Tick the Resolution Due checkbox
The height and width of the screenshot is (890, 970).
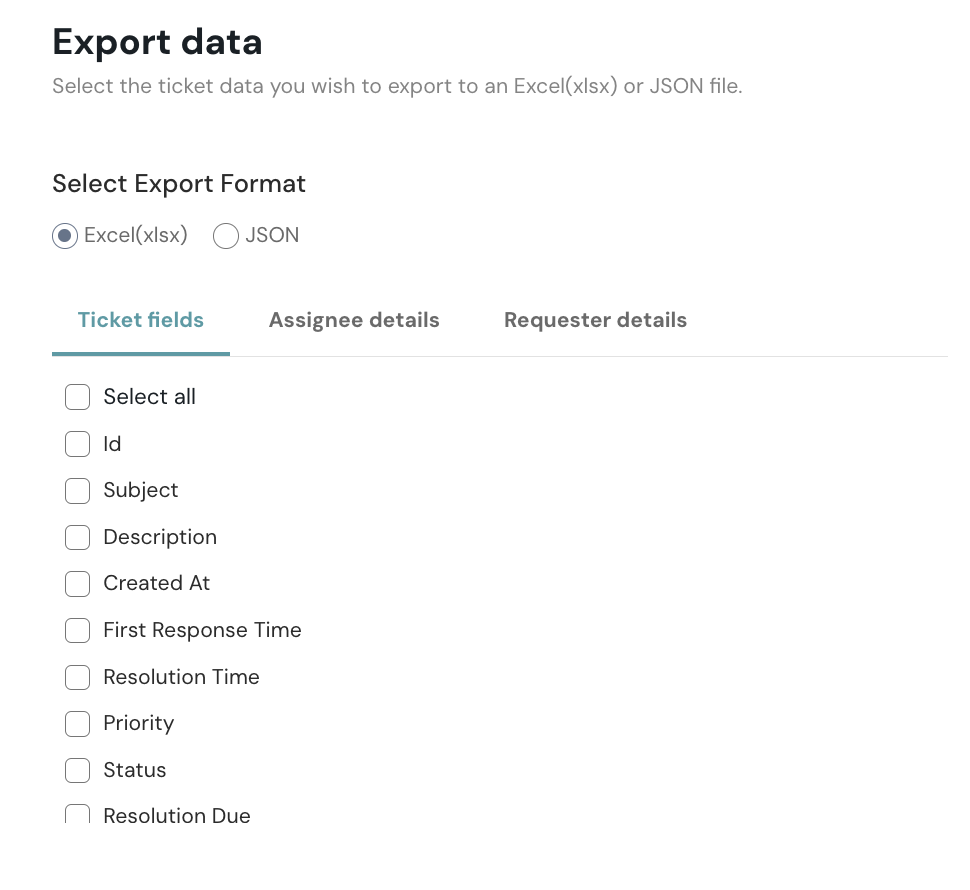(x=78, y=814)
